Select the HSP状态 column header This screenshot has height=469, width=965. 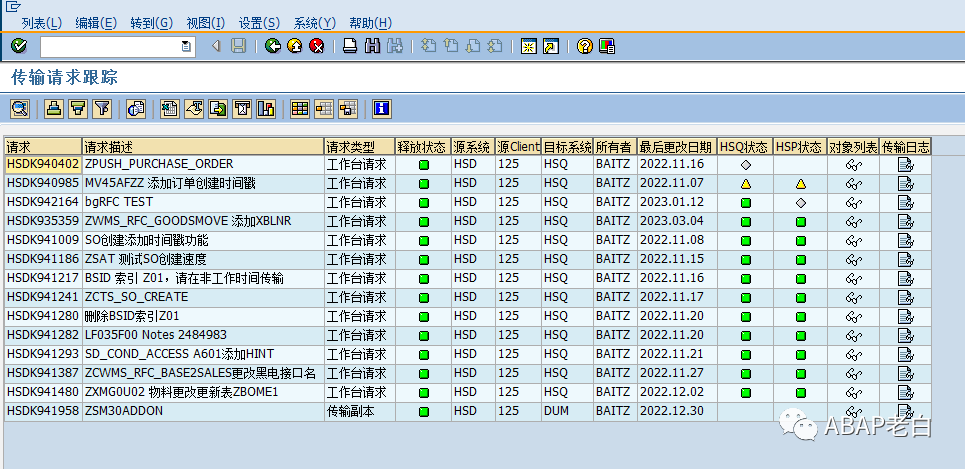coord(799,146)
